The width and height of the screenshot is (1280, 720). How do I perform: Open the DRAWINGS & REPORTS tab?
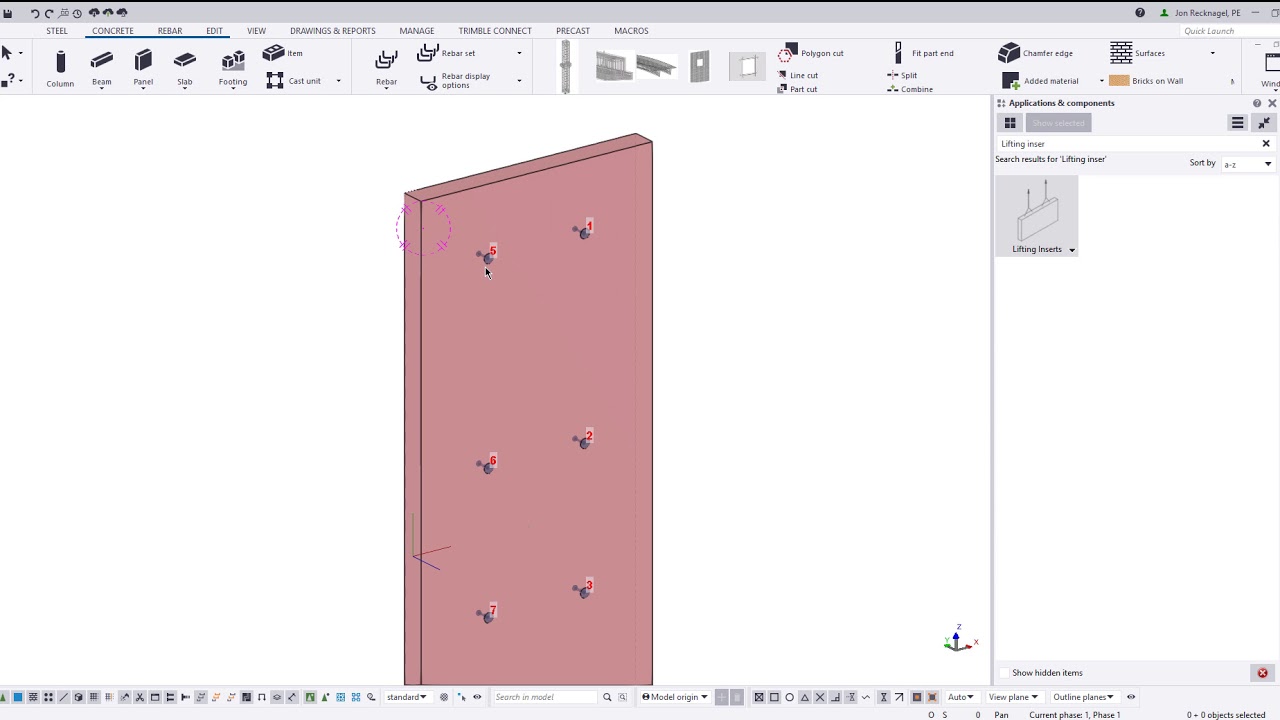point(333,31)
